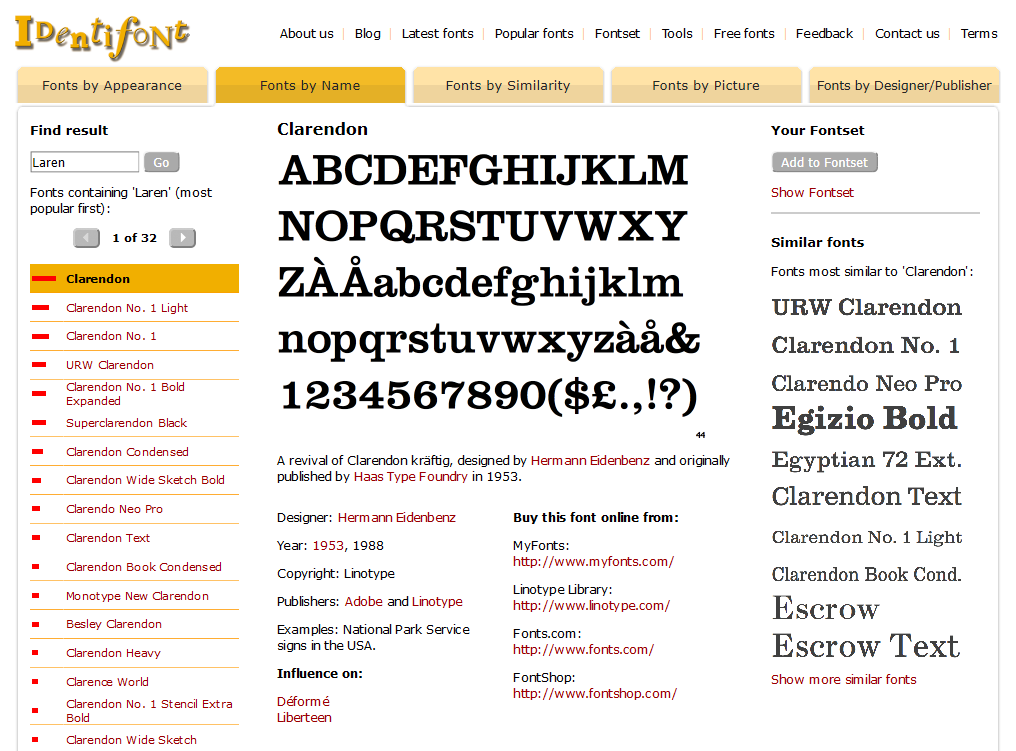Open the Fontset menu item
Viewport: 1016px width, 751px height.
pyautogui.click(x=617, y=34)
